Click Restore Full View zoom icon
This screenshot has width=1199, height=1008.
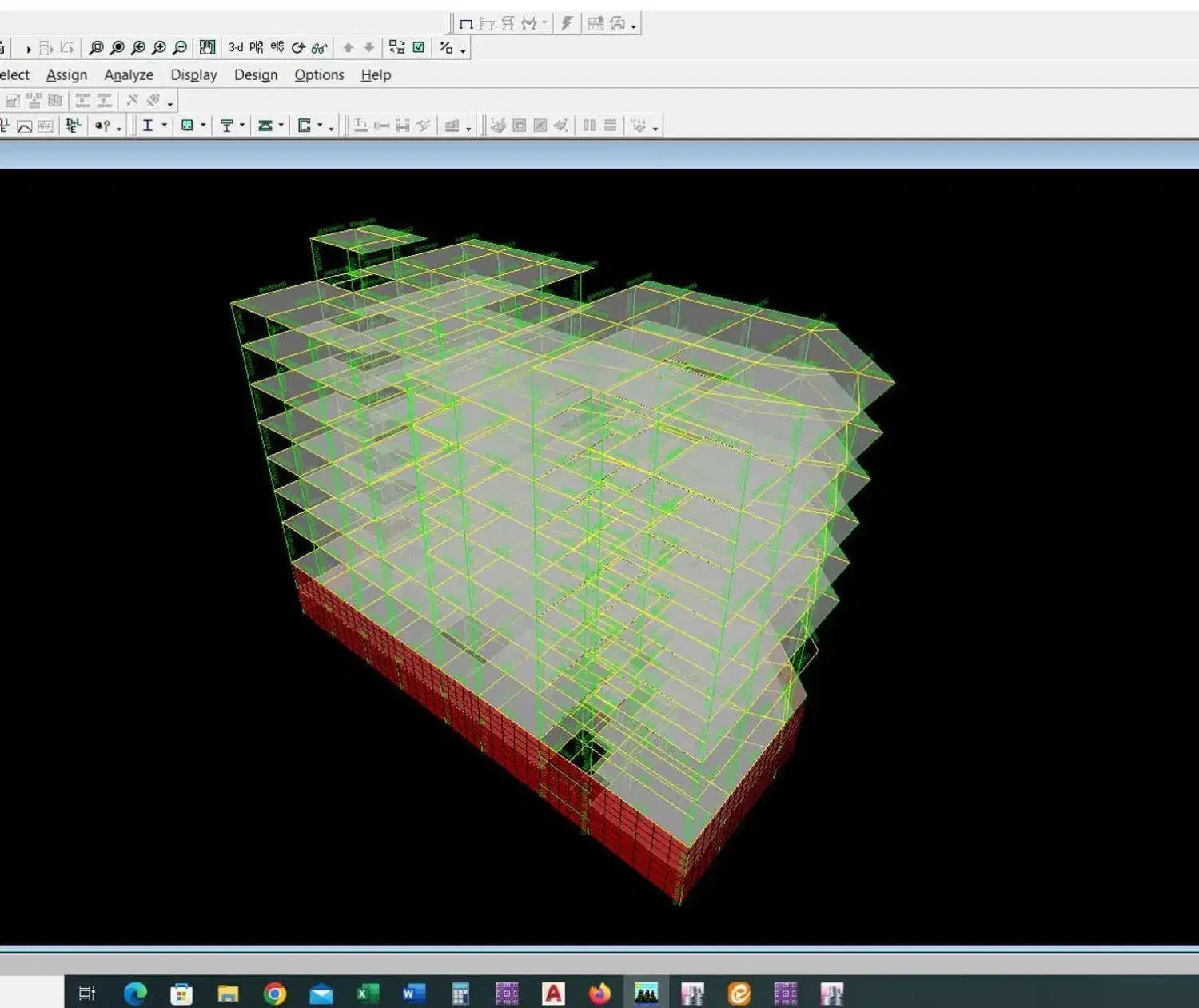pos(118,48)
